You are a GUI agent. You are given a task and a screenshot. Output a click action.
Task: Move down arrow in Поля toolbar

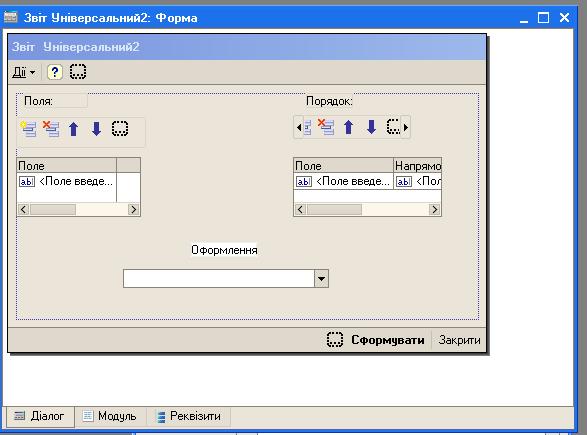[x=97, y=129]
